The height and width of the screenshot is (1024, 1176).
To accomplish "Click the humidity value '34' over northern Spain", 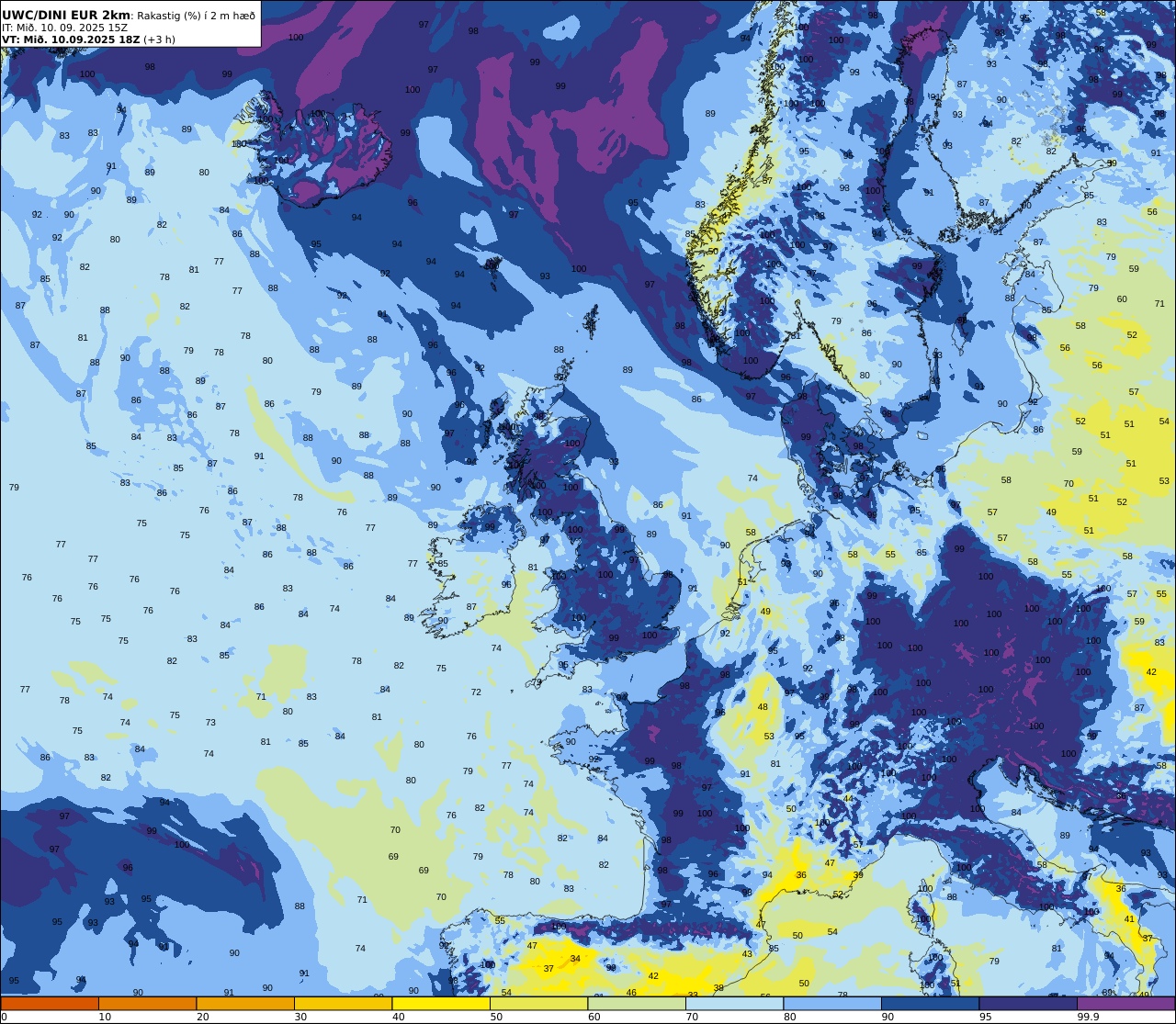I will tap(575, 959).
